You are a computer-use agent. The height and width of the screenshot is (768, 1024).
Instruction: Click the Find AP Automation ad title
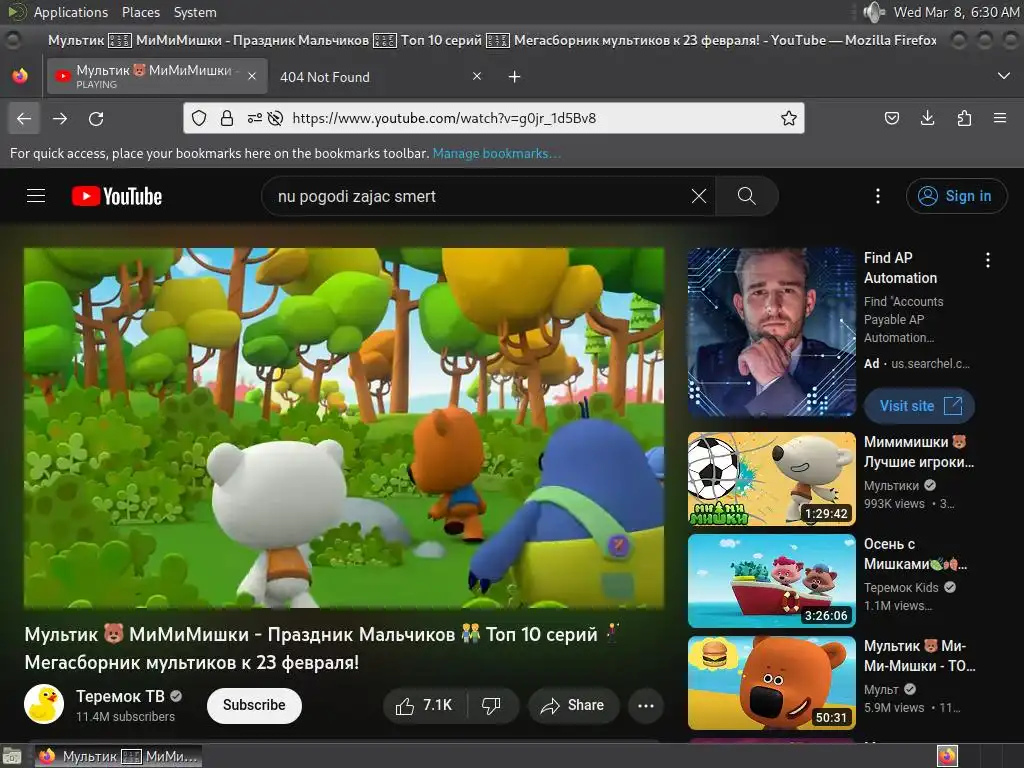(901, 268)
